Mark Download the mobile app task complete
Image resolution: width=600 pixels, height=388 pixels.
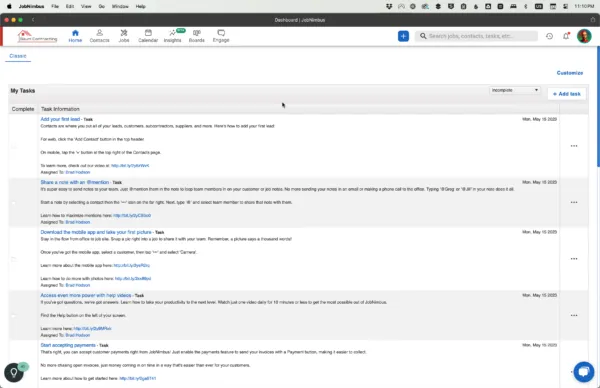click(14, 259)
